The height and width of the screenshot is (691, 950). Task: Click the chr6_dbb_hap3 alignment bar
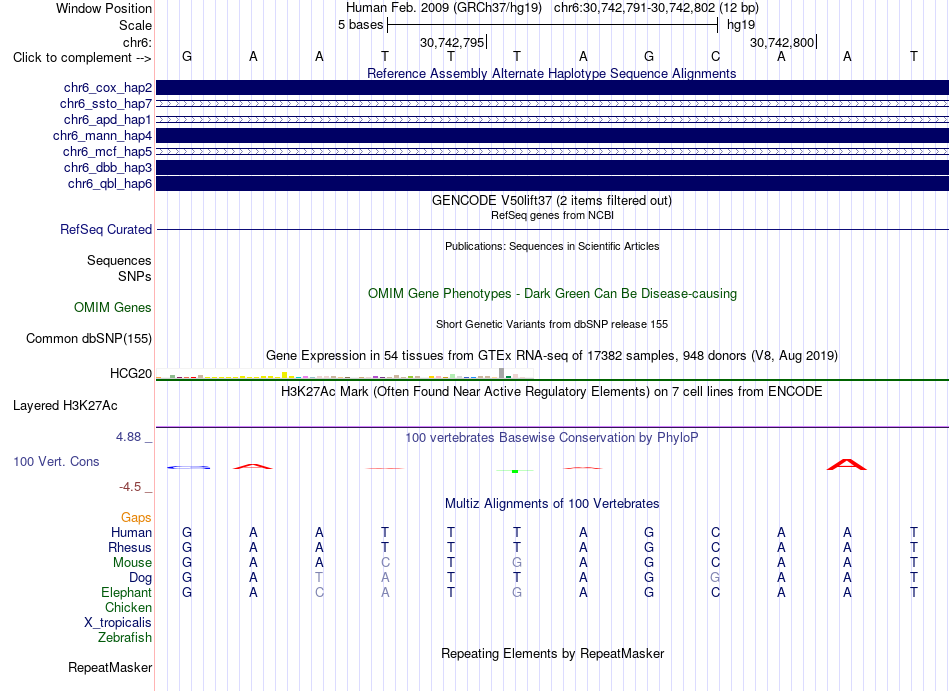552,167
